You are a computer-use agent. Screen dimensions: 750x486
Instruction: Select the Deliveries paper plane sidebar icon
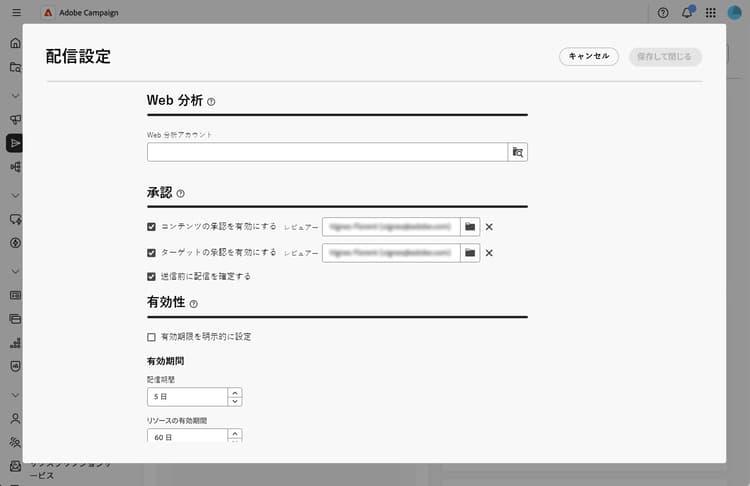point(14,143)
